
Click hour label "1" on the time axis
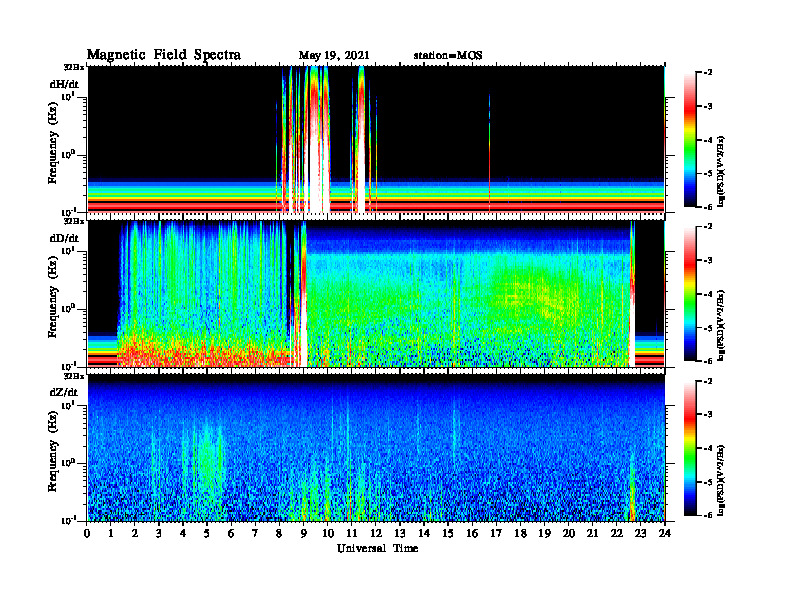click(x=111, y=534)
